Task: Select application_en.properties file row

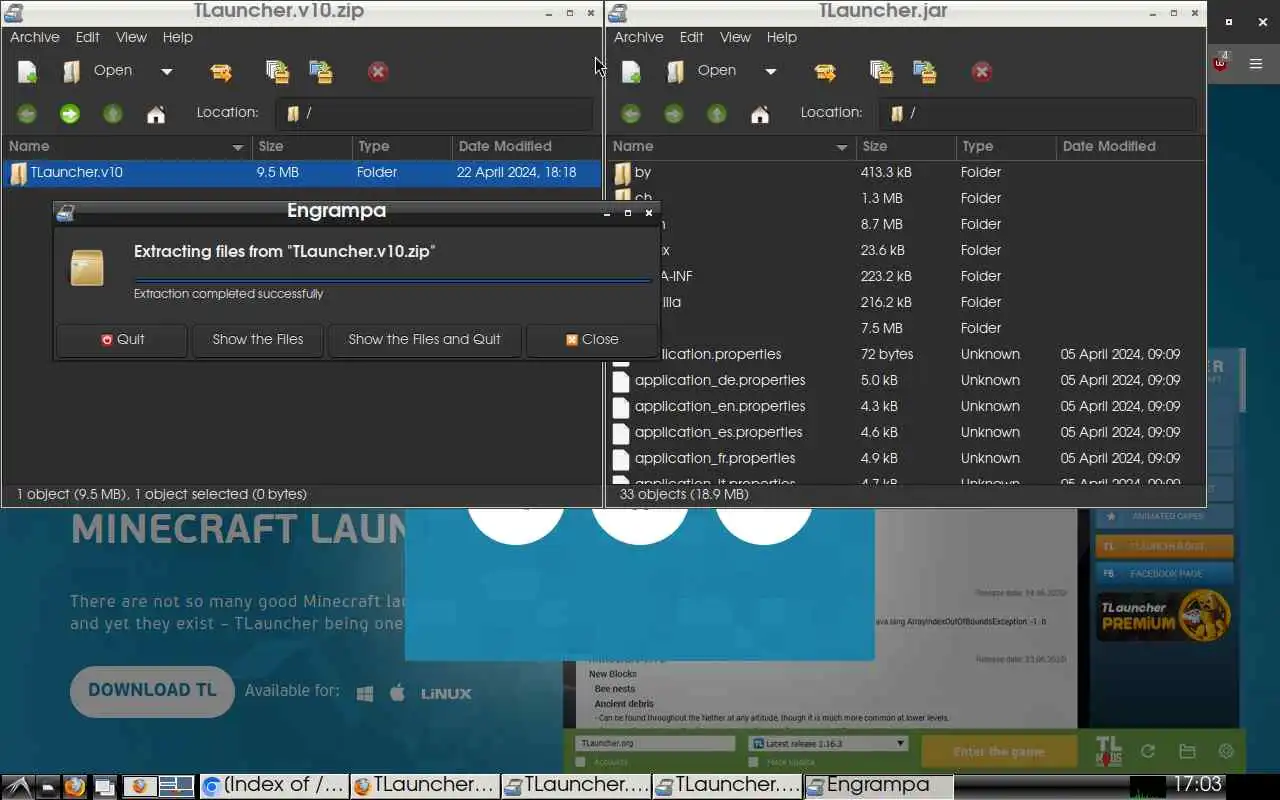Action: (908, 407)
